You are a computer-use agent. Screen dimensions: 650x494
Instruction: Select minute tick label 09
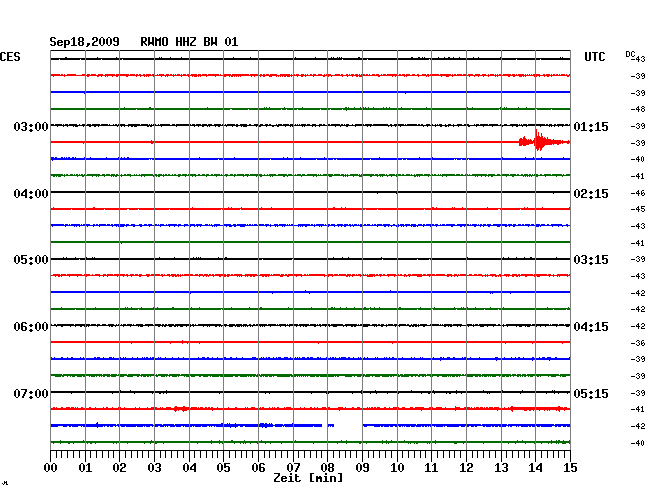click(x=362, y=467)
